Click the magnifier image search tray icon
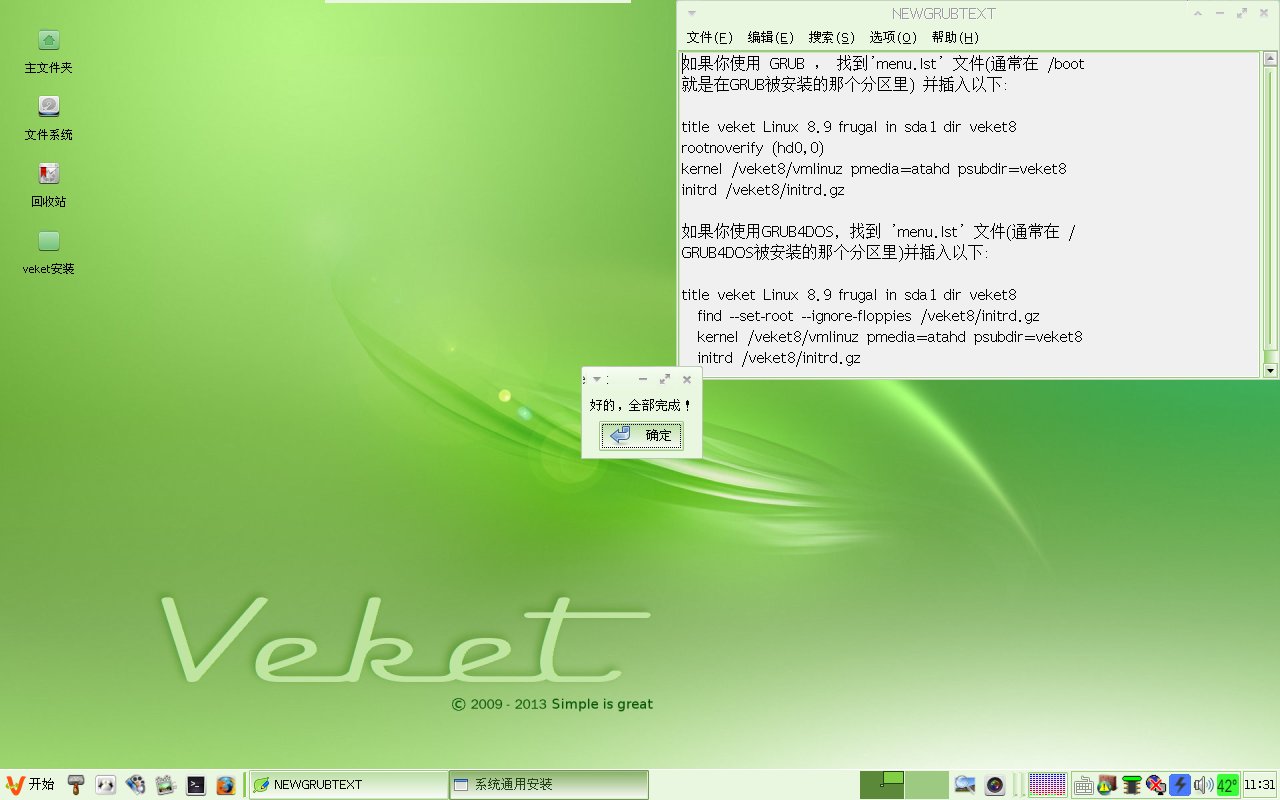 click(965, 785)
